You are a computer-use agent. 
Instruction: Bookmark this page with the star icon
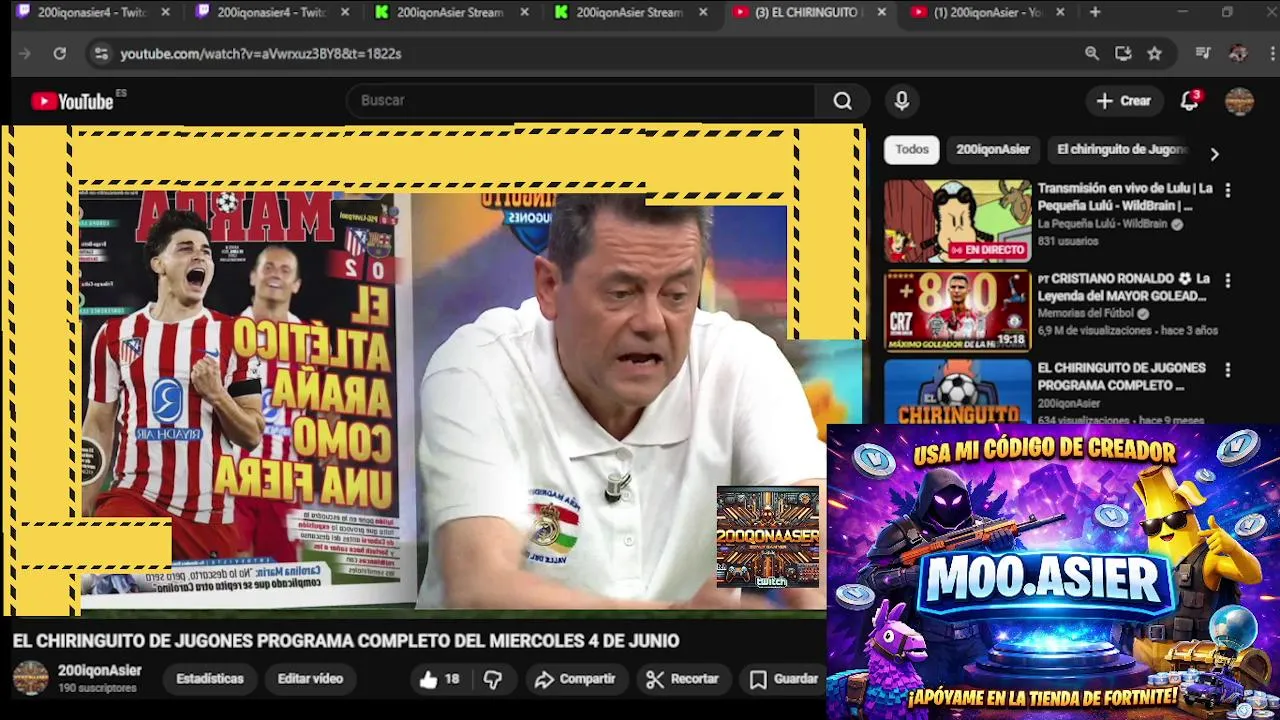click(1154, 53)
